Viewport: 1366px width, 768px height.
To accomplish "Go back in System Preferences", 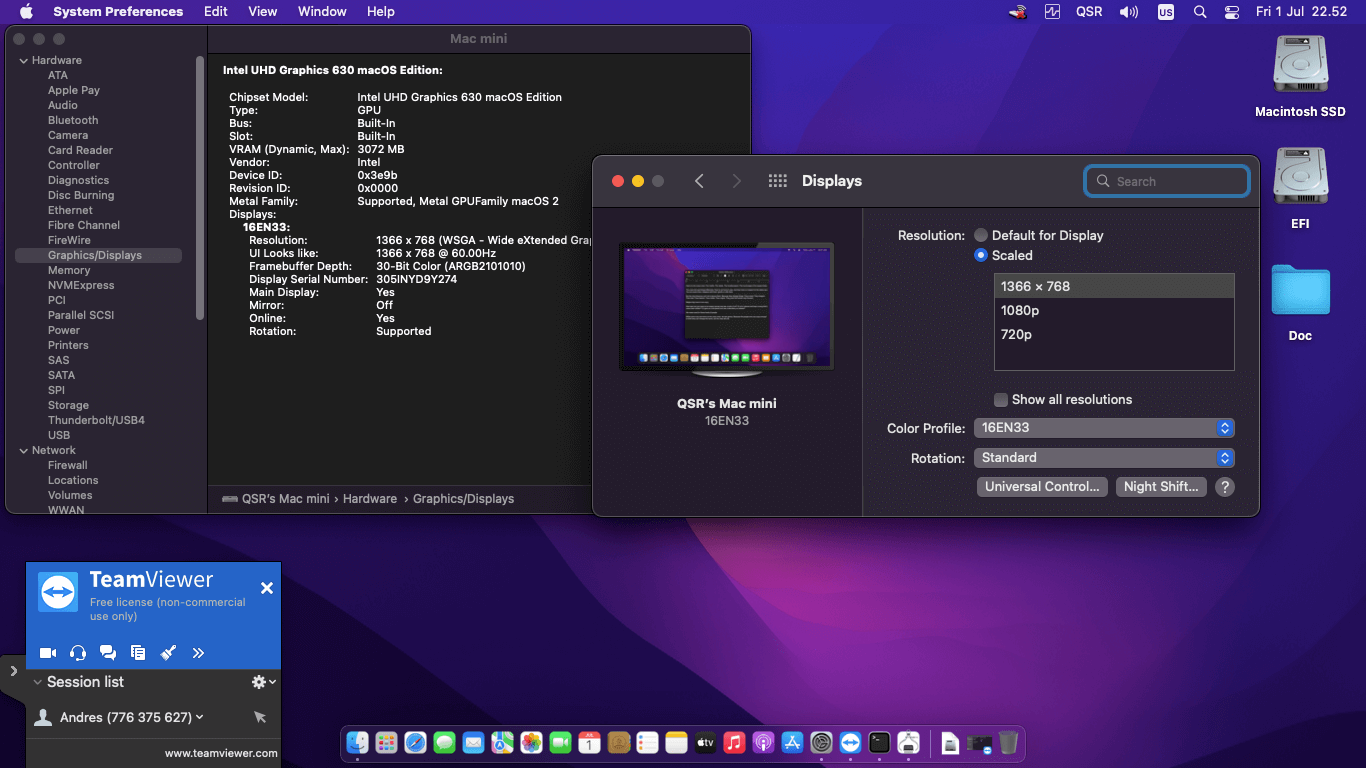I will point(699,181).
